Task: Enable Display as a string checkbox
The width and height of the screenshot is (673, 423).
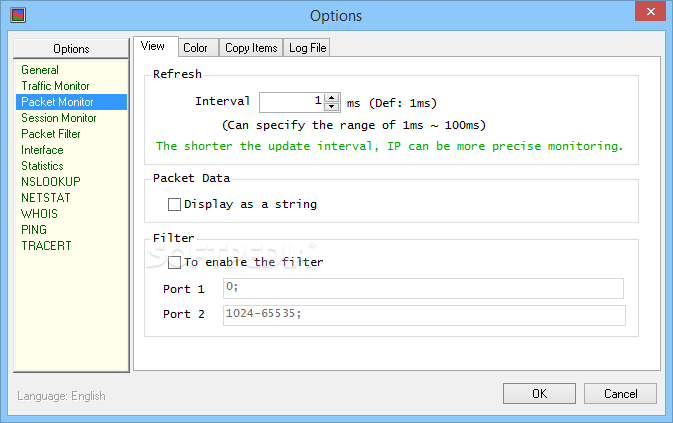Action: coord(175,204)
